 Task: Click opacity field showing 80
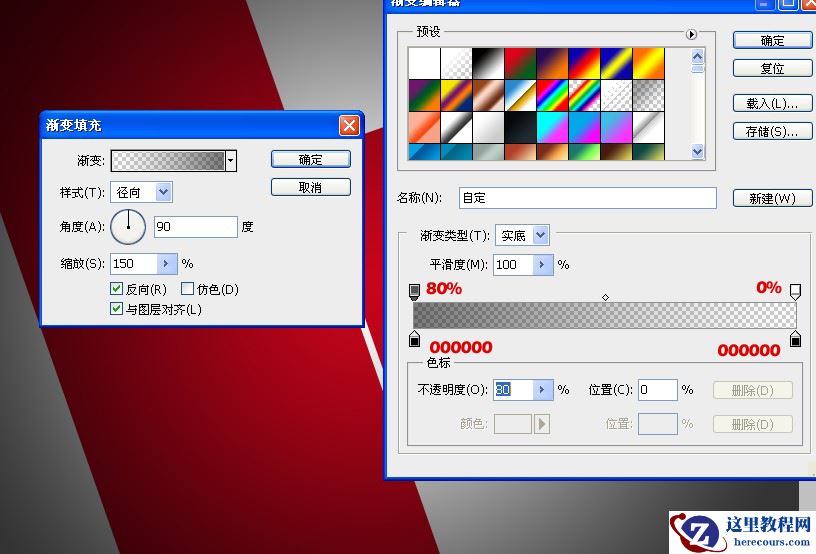pyautogui.click(x=514, y=390)
